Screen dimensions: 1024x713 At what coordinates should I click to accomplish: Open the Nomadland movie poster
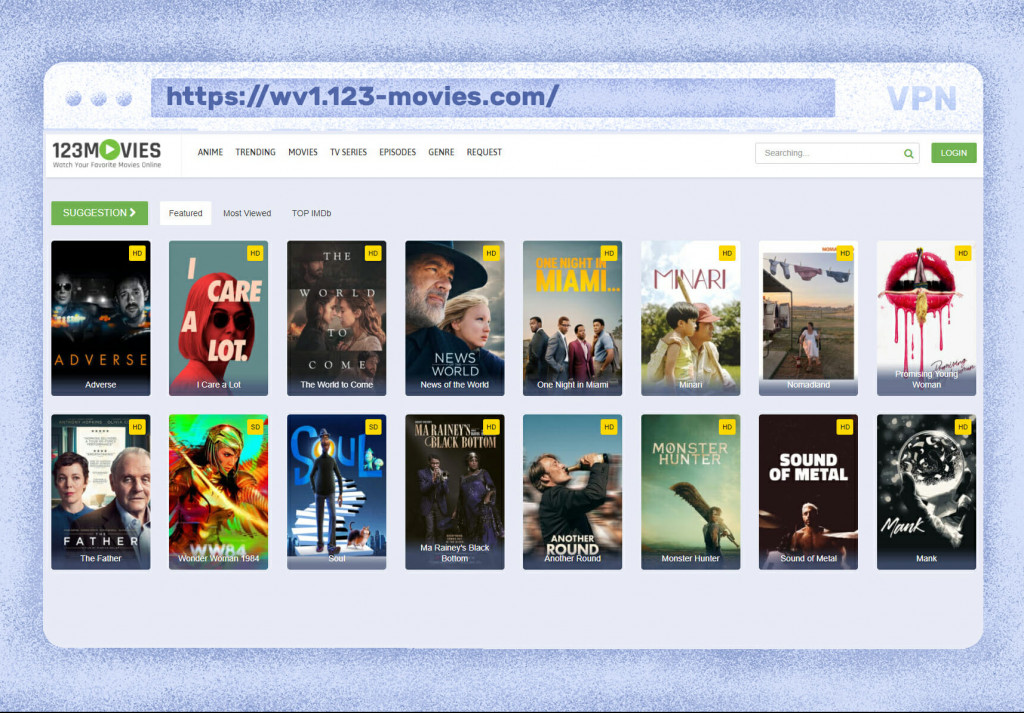[x=808, y=318]
